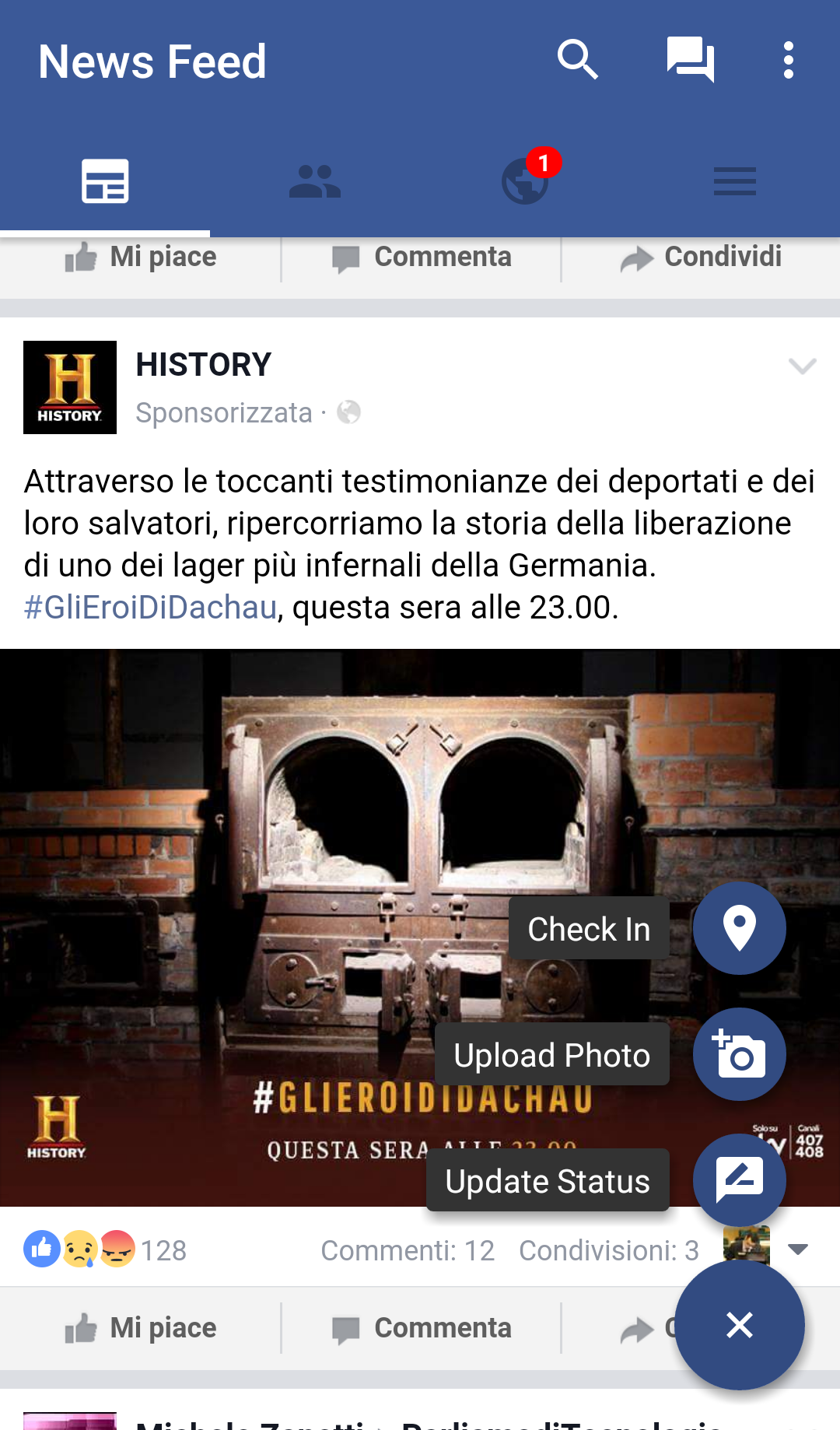Open notifications globe with badge
The width and height of the screenshot is (840, 1430).
[x=527, y=181]
